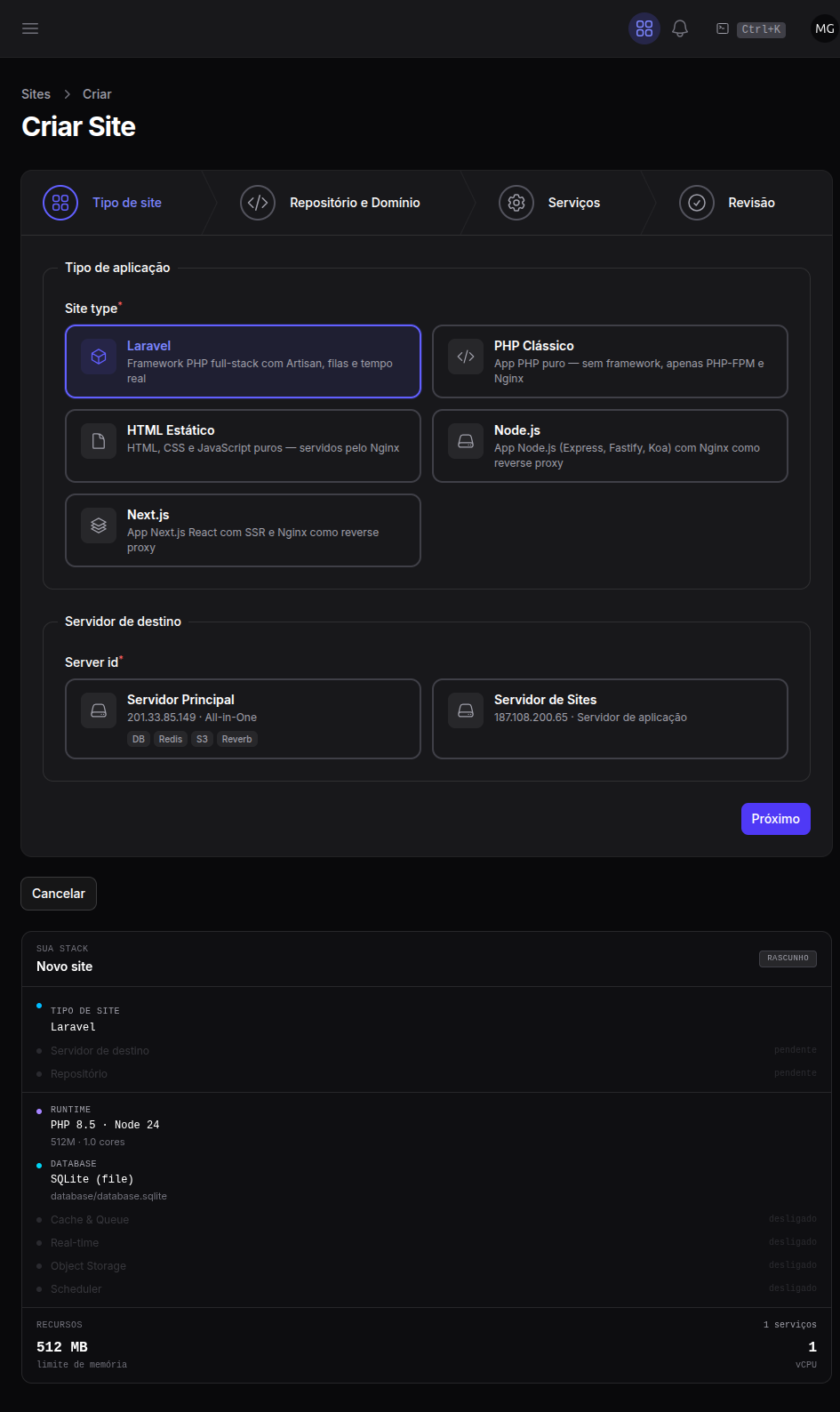840x1412 pixels.
Task: Click the database/database.sqlite path
Action: click(108, 1196)
